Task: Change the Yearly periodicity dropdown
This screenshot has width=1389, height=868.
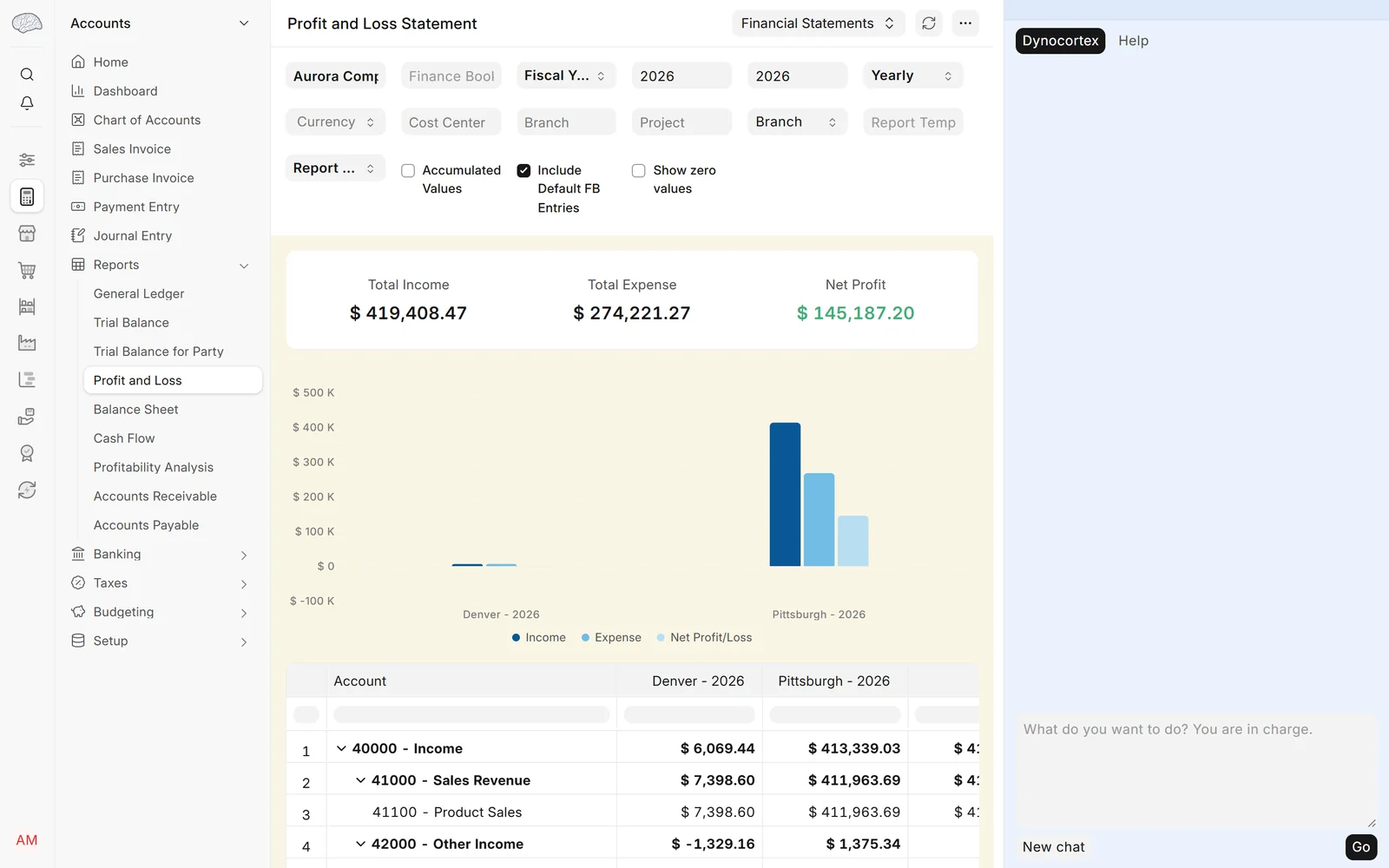Action: (912, 76)
